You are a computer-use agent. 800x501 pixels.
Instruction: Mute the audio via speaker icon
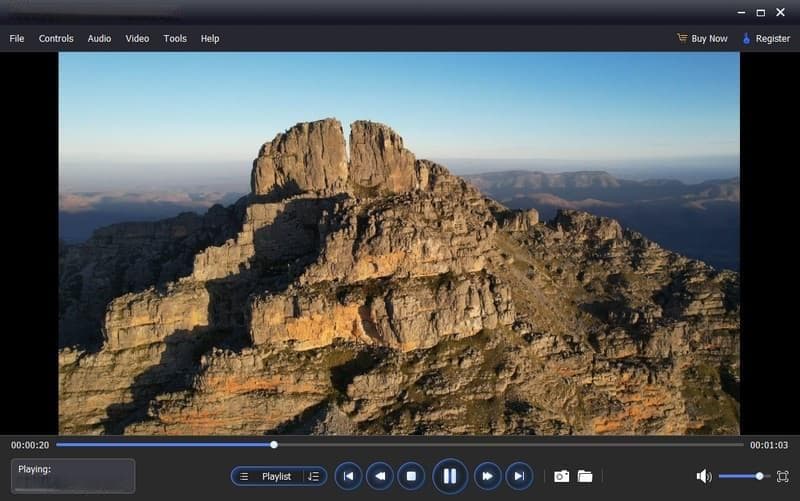(704, 477)
